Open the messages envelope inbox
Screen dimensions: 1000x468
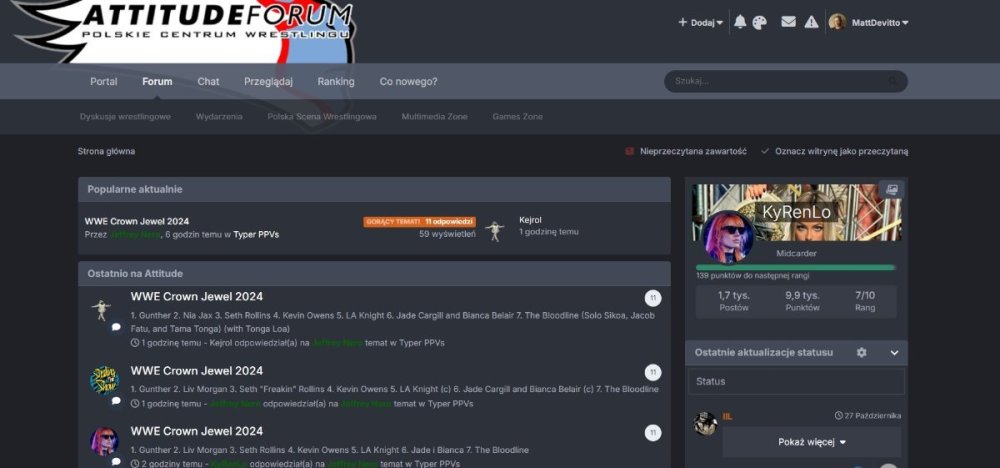tap(788, 22)
